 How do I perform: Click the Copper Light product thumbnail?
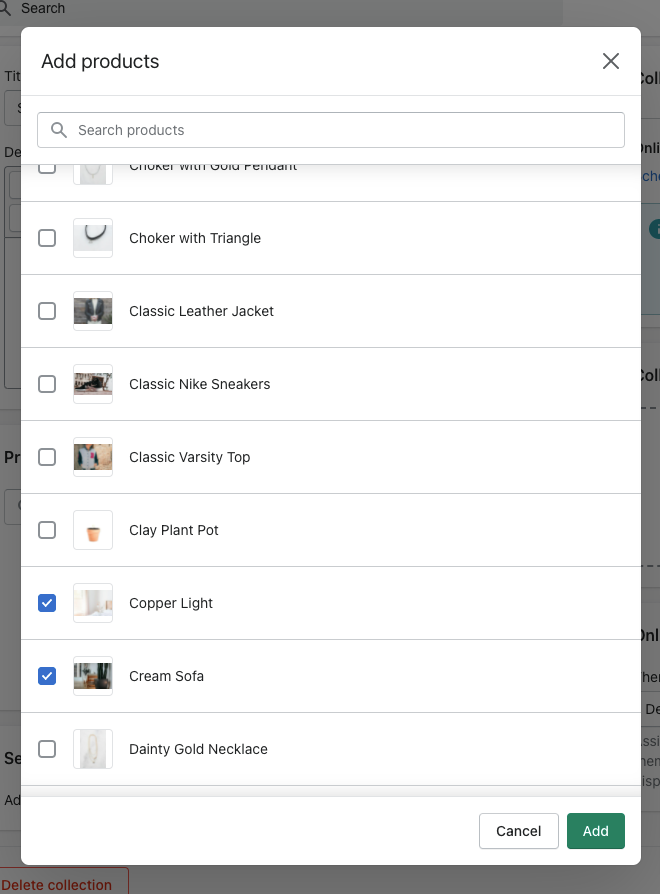[93, 603]
